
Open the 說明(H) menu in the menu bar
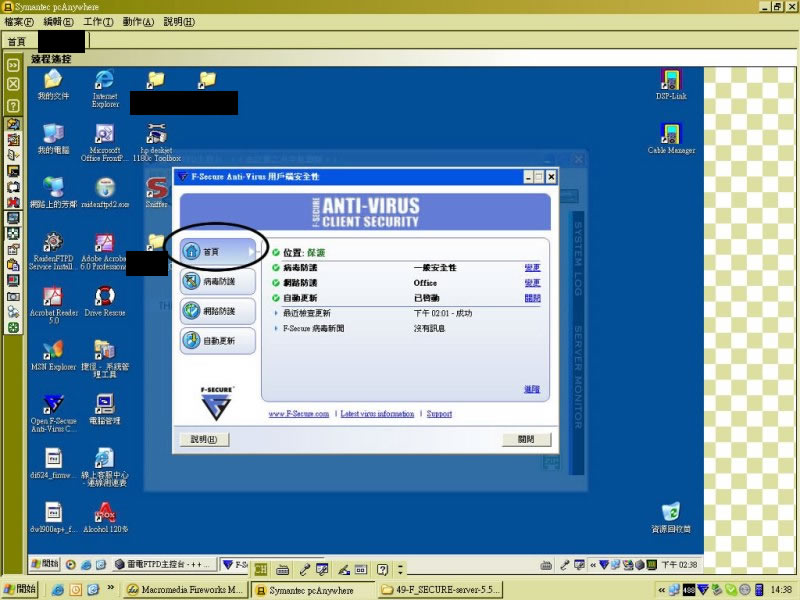point(179,22)
